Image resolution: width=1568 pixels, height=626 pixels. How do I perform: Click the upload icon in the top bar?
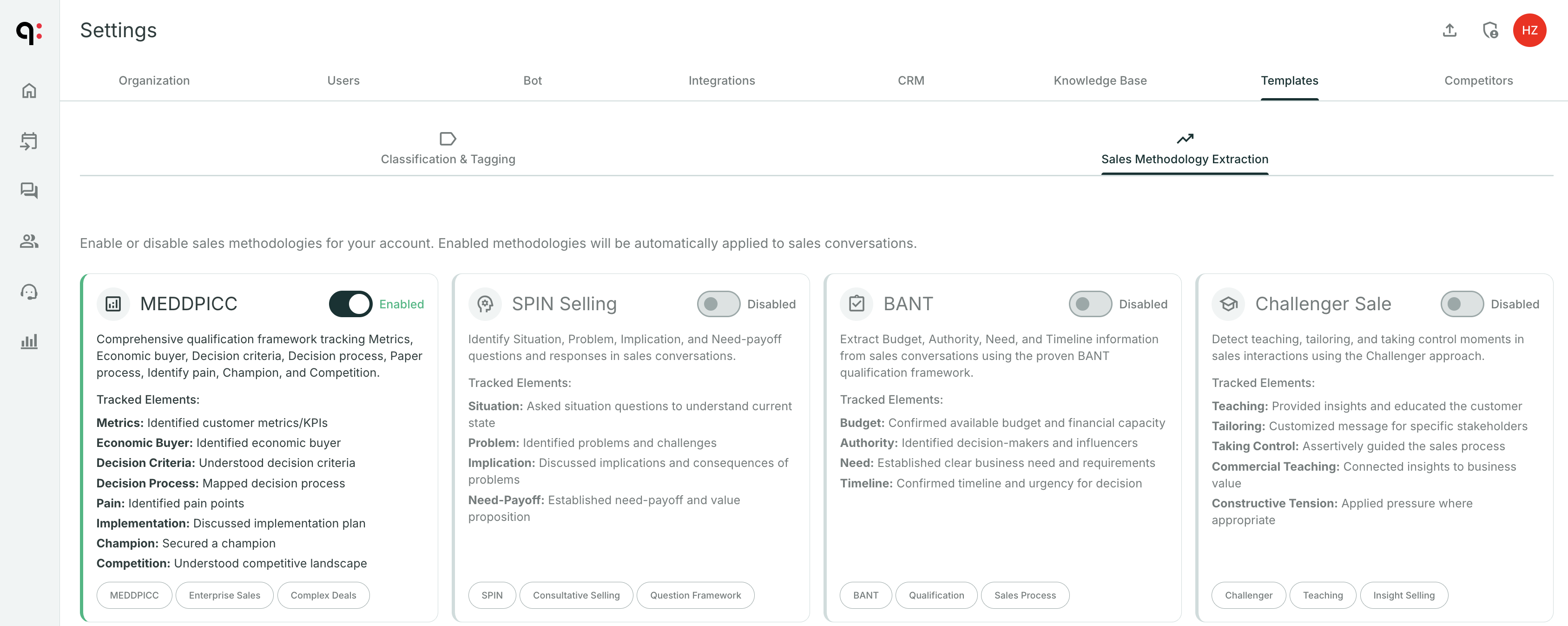coord(1450,30)
